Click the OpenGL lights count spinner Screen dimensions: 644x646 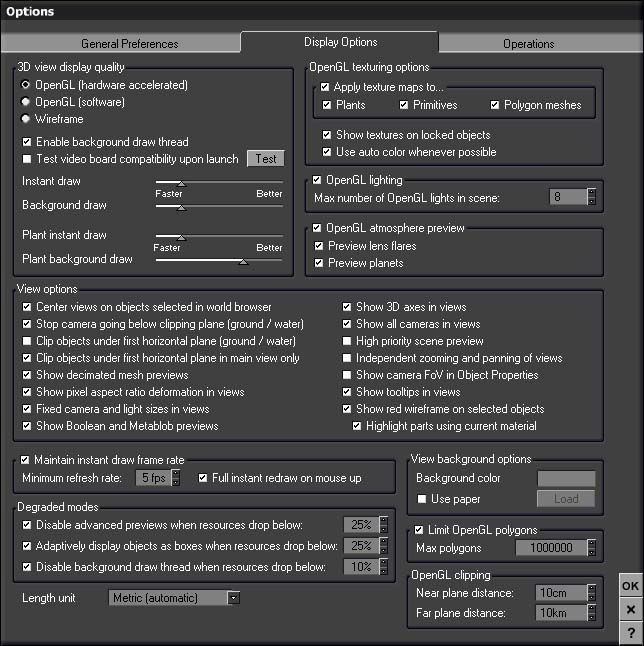point(591,197)
